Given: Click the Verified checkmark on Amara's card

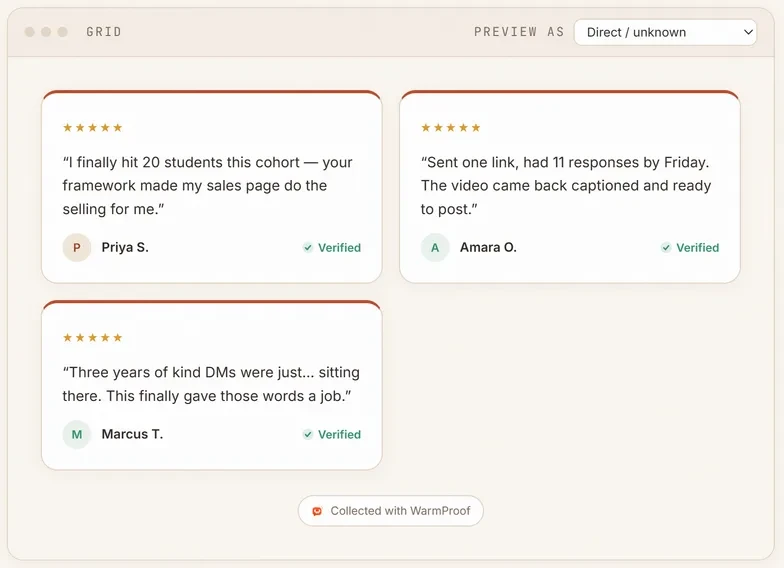Looking at the screenshot, I should tap(666, 248).
